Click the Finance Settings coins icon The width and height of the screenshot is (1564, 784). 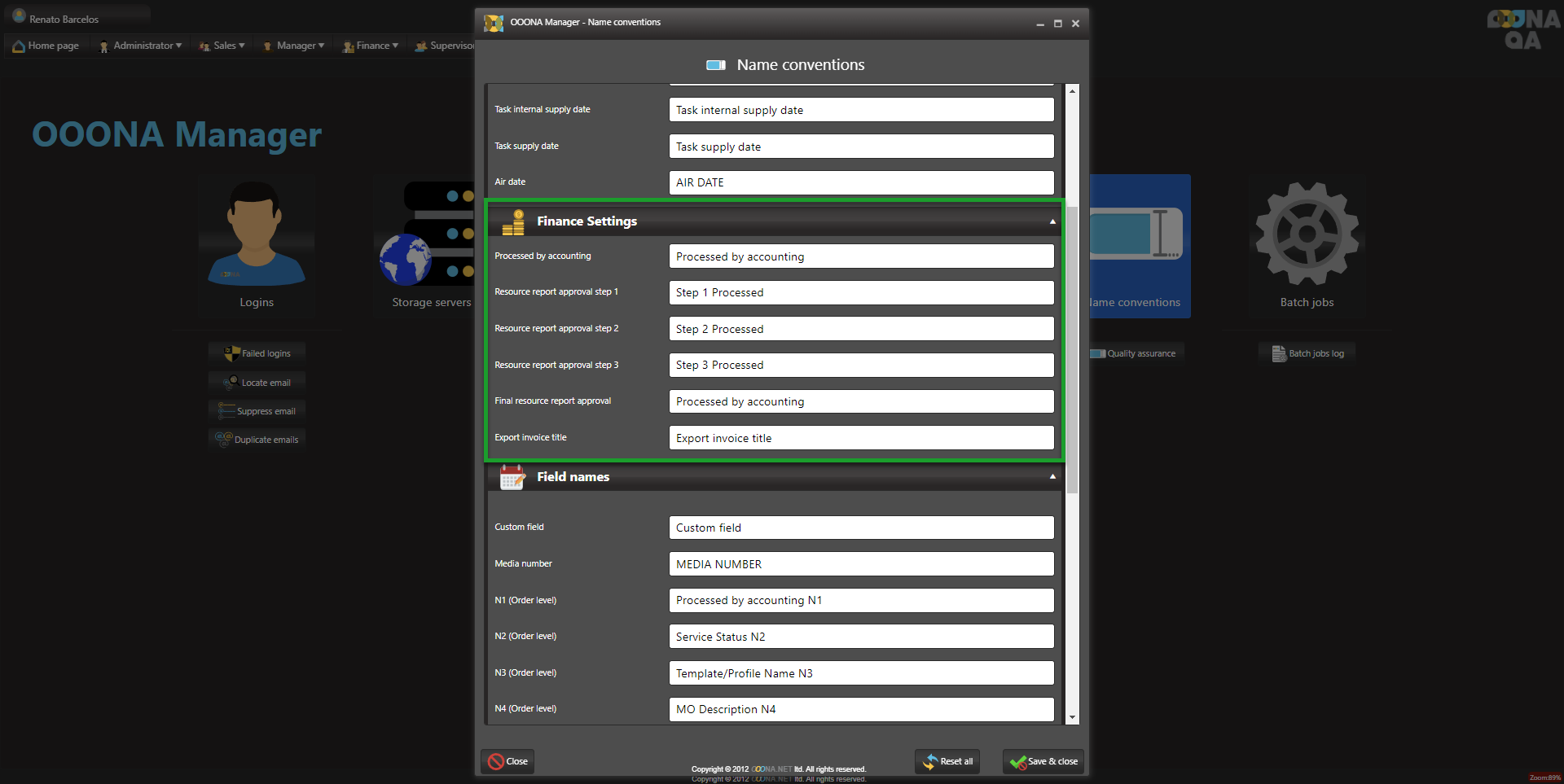[513, 221]
